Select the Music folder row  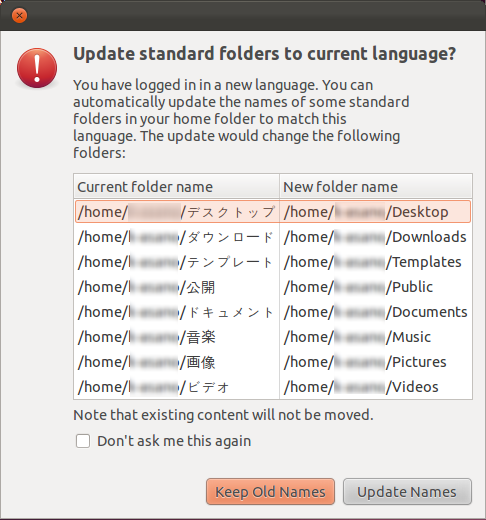coord(273,337)
